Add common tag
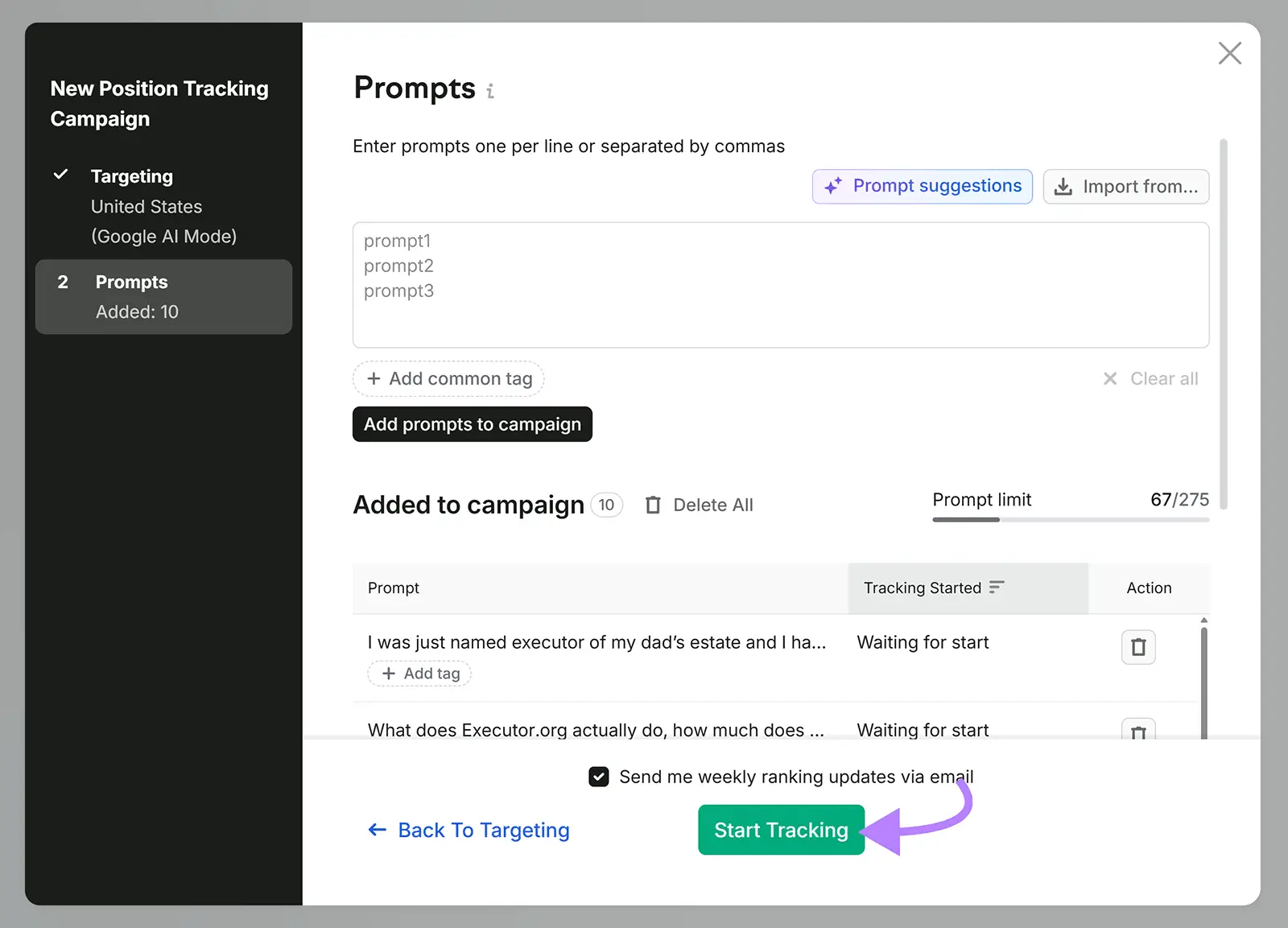This screenshot has height=928, width=1288. [x=448, y=378]
